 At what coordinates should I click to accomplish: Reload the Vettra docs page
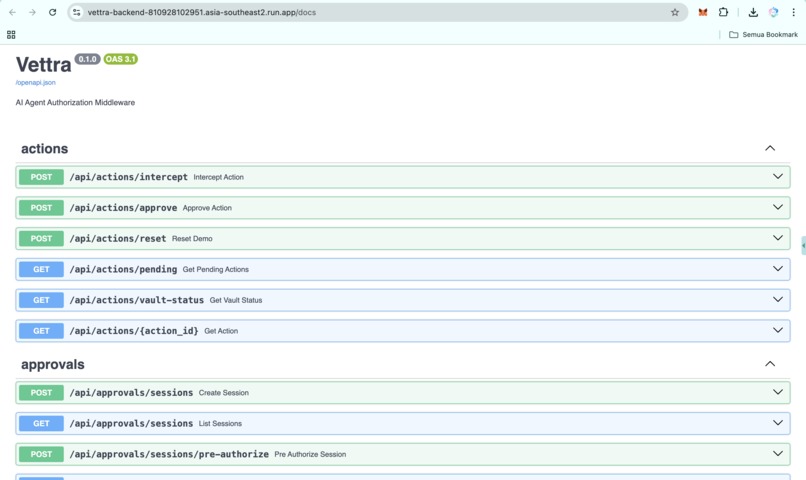[x=52, y=12]
